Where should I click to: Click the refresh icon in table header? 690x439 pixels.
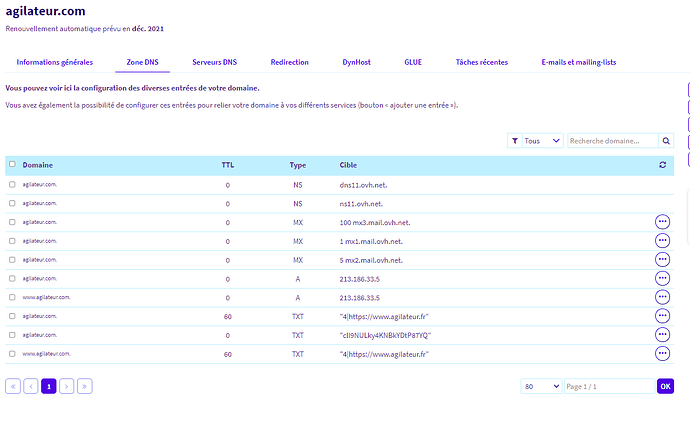(662, 165)
